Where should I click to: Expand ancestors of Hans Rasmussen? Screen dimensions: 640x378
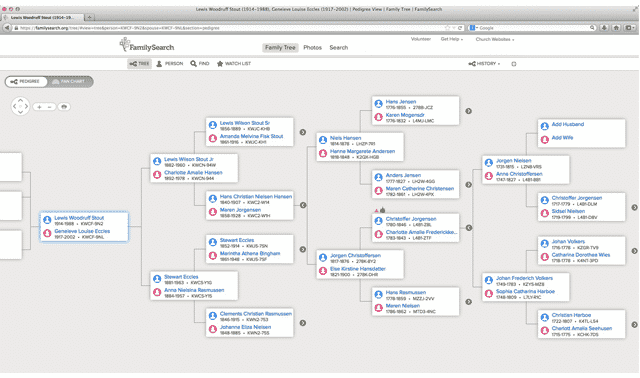469,302
